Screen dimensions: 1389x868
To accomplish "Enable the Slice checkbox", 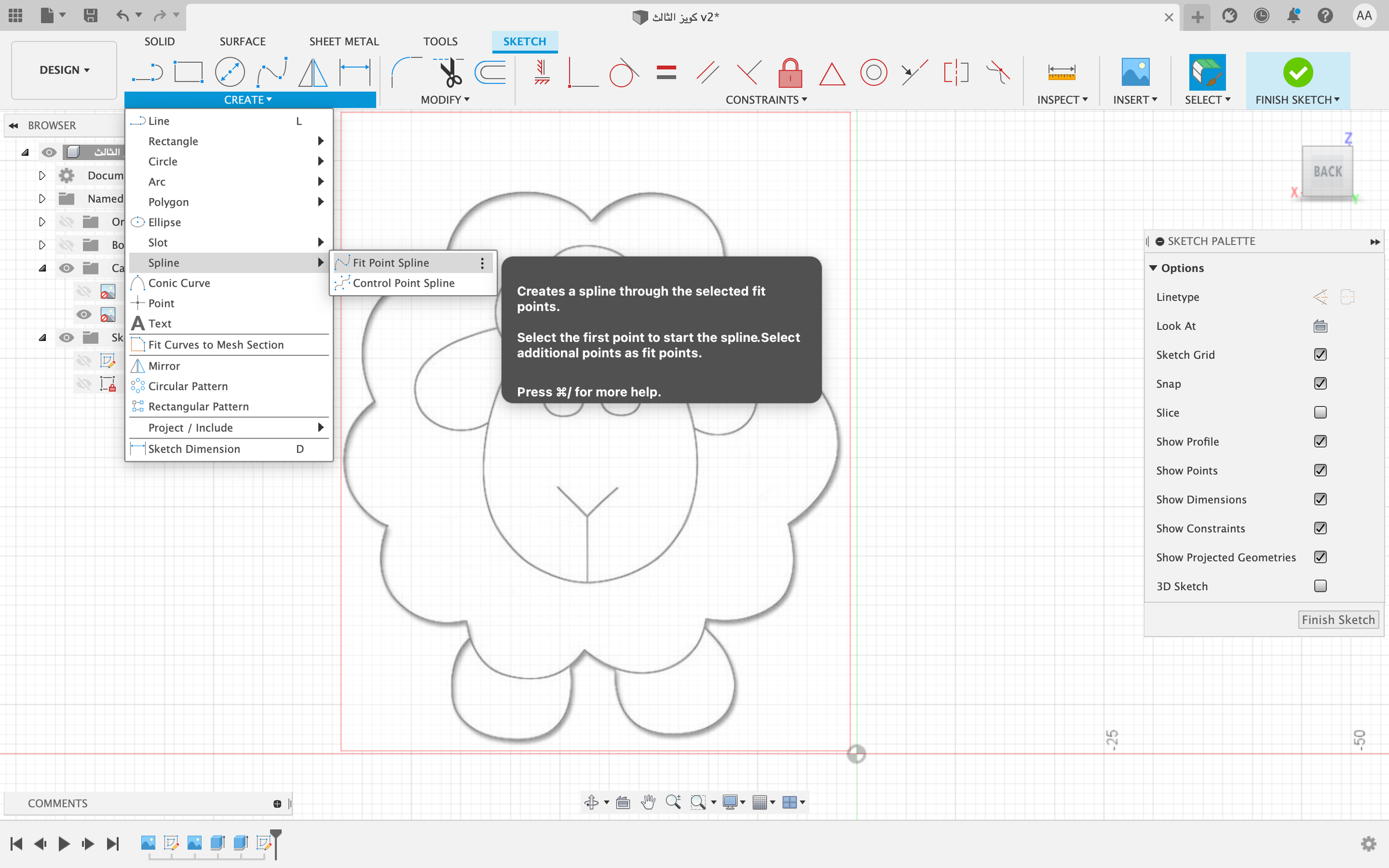I will click(x=1320, y=413).
